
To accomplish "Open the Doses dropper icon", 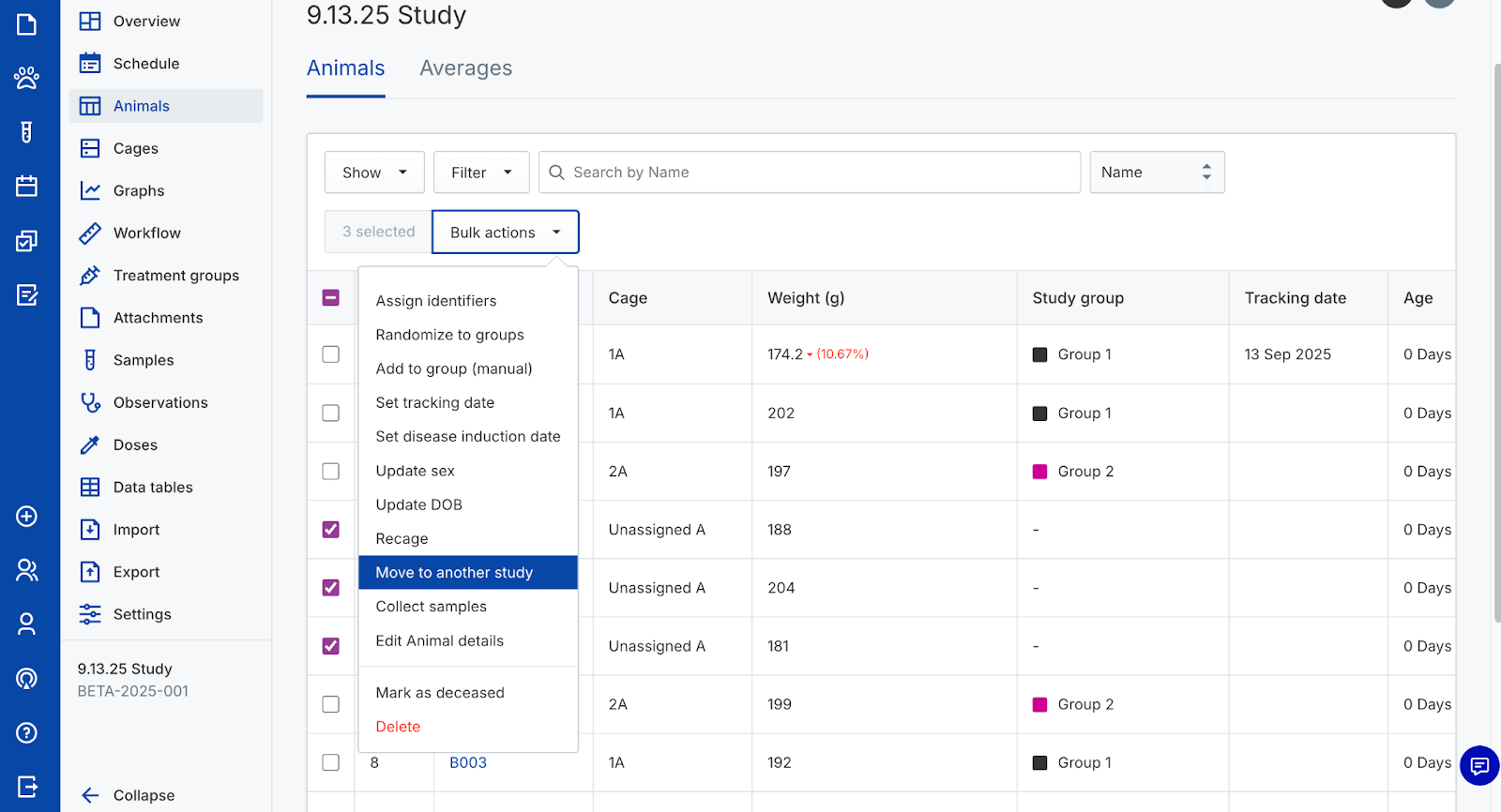I will (x=90, y=445).
